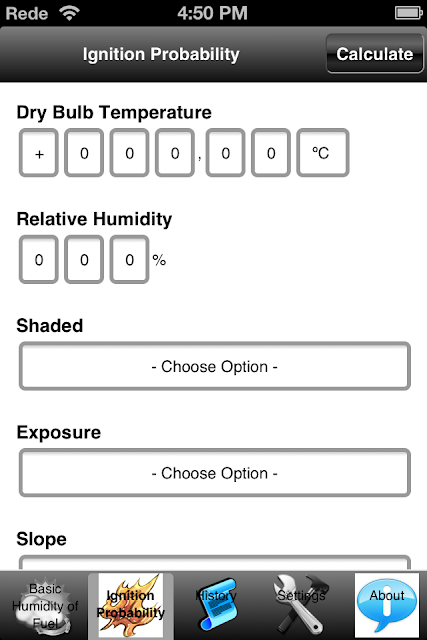The height and width of the screenshot is (640, 427).
Task: Open the Basic Humidity of Fuel tab
Action: [44, 606]
